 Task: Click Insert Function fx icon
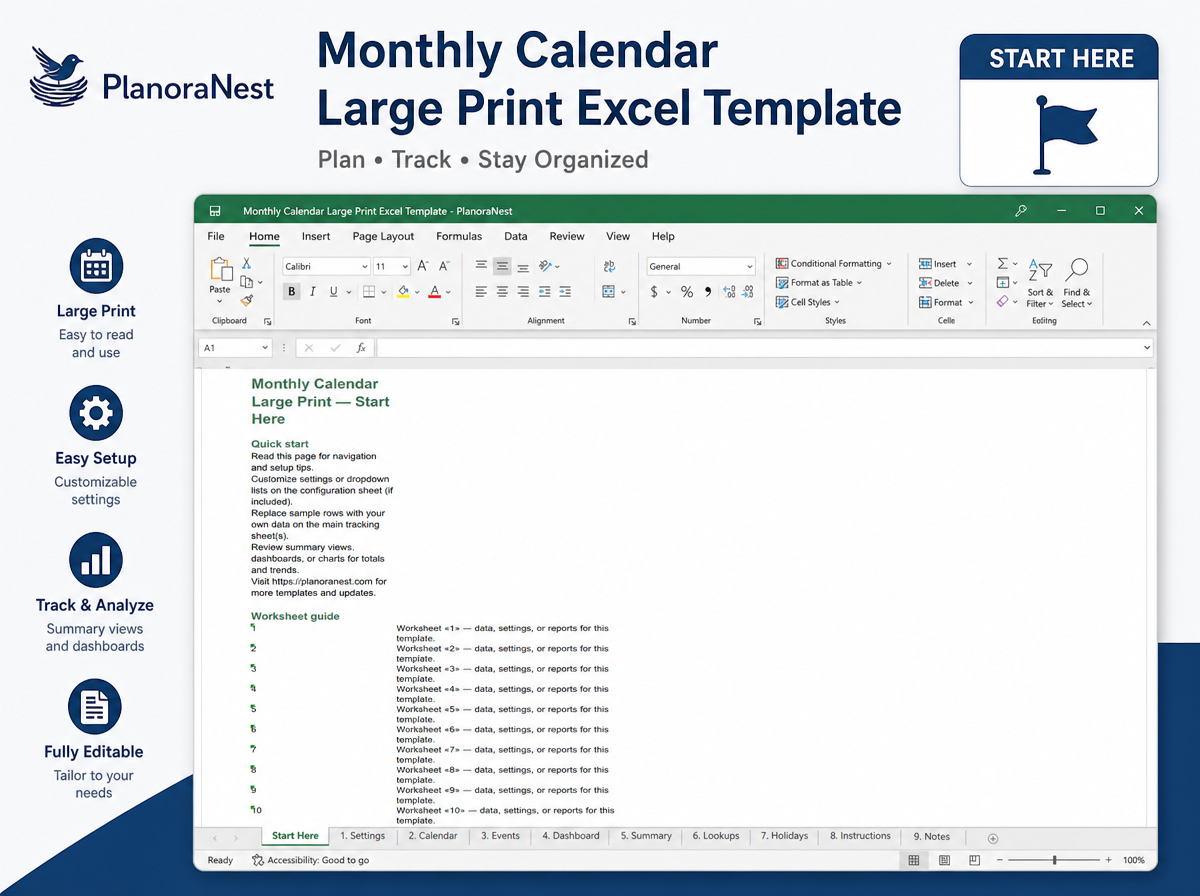click(361, 348)
